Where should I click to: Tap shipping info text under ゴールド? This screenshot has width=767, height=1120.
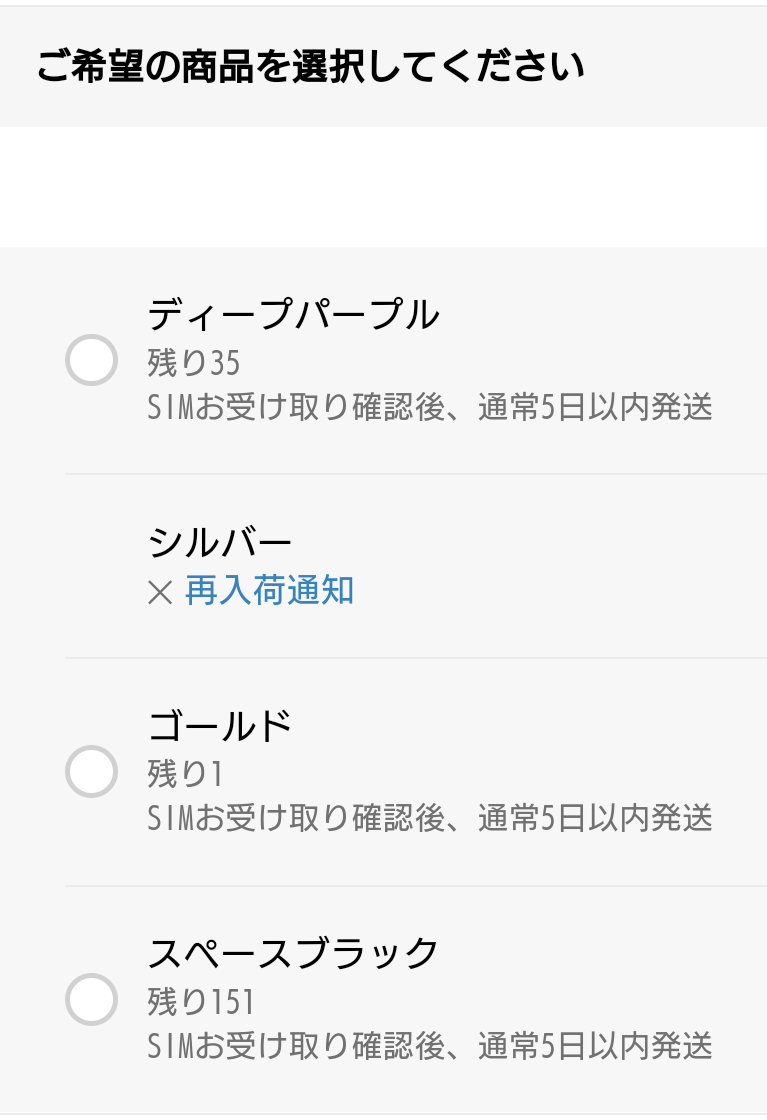coord(429,818)
